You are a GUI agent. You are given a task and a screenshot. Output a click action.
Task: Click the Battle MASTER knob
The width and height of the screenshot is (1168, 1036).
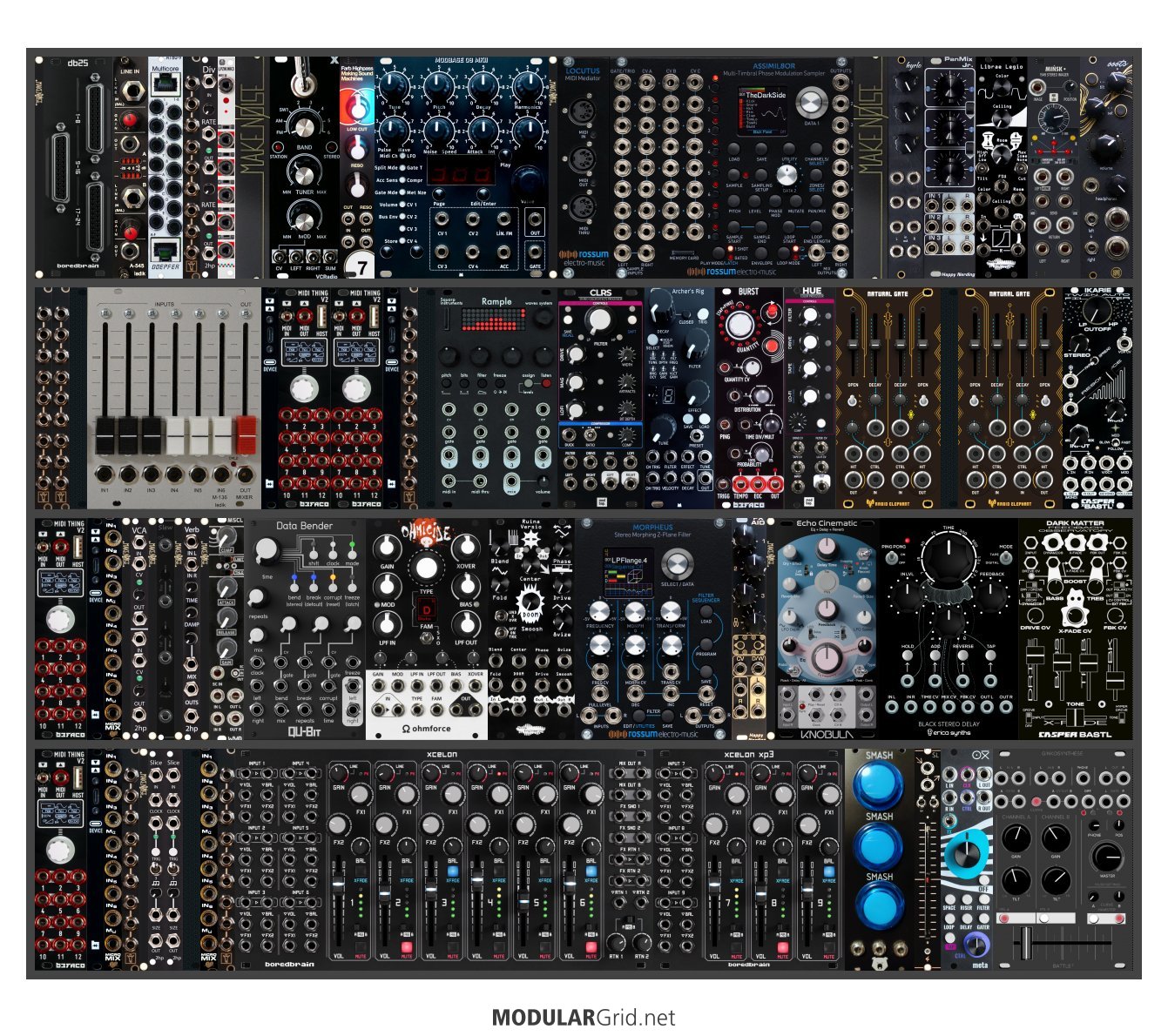(1106, 856)
